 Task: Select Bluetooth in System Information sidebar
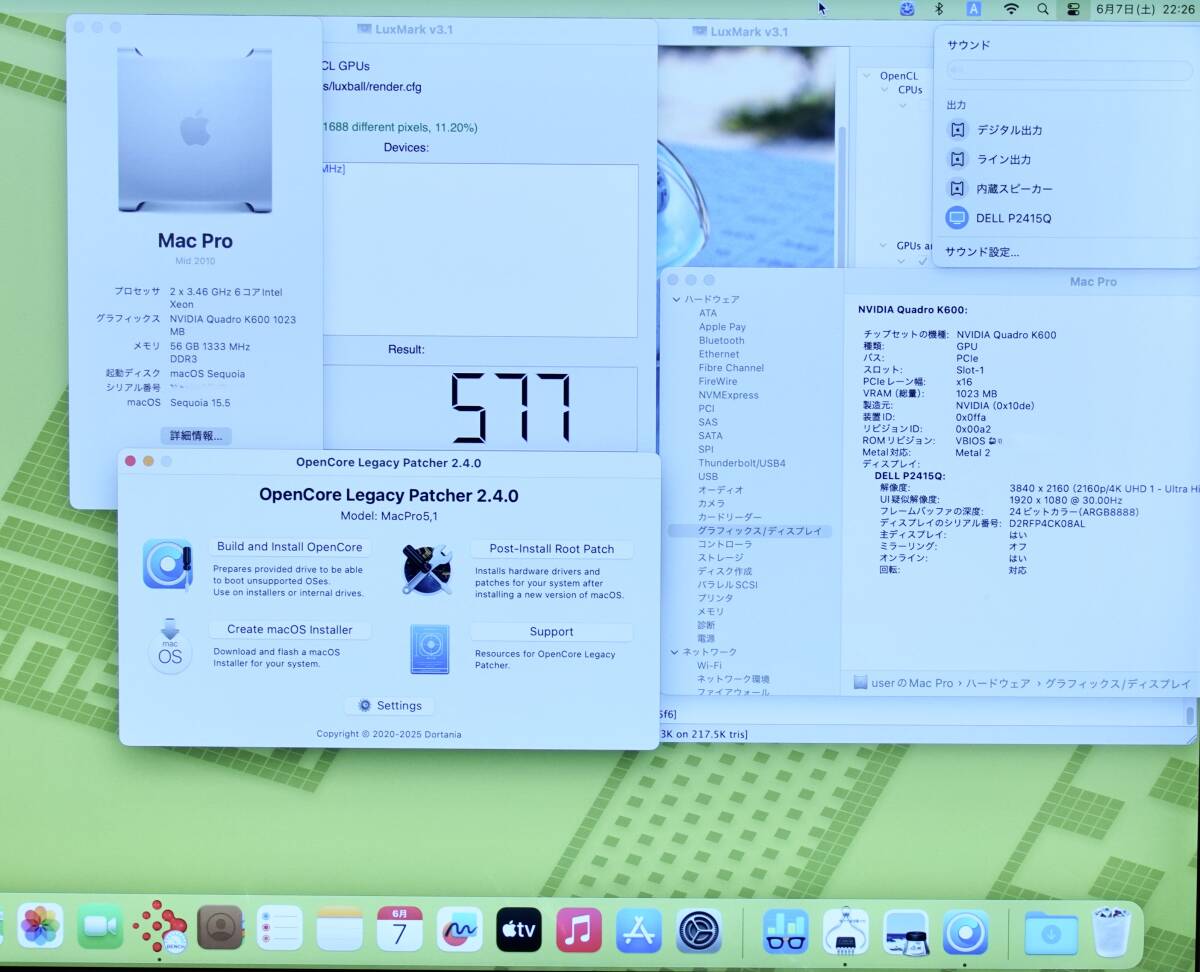721,340
